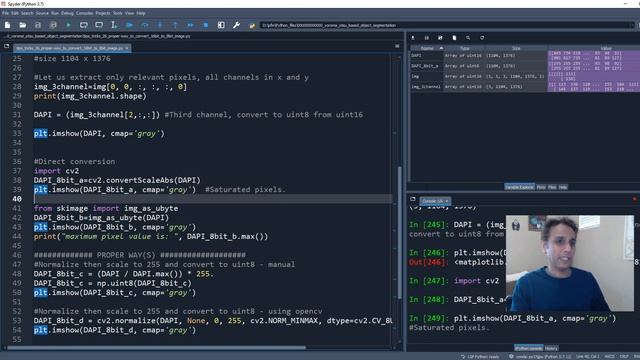Run the file with the green play icon
The height and width of the screenshot is (360, 640).
pyautogui.click(x=68, y=25)
